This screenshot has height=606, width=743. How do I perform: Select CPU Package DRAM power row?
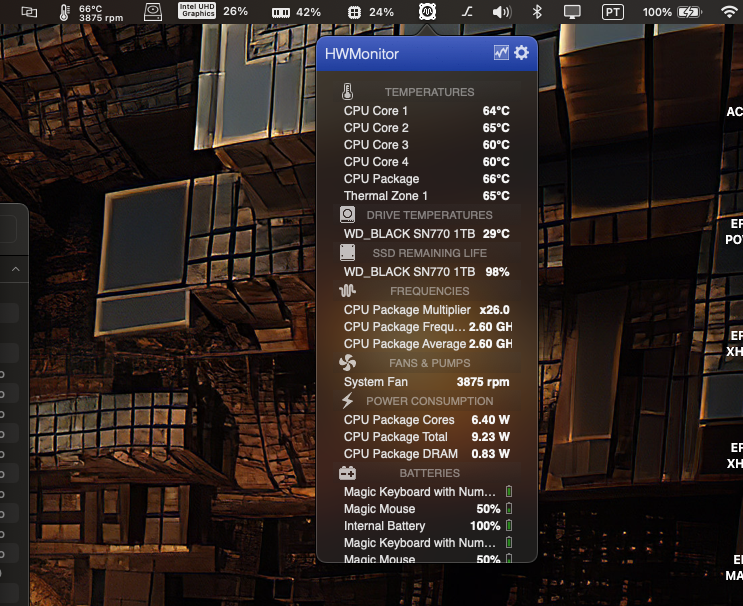[426, 453]
